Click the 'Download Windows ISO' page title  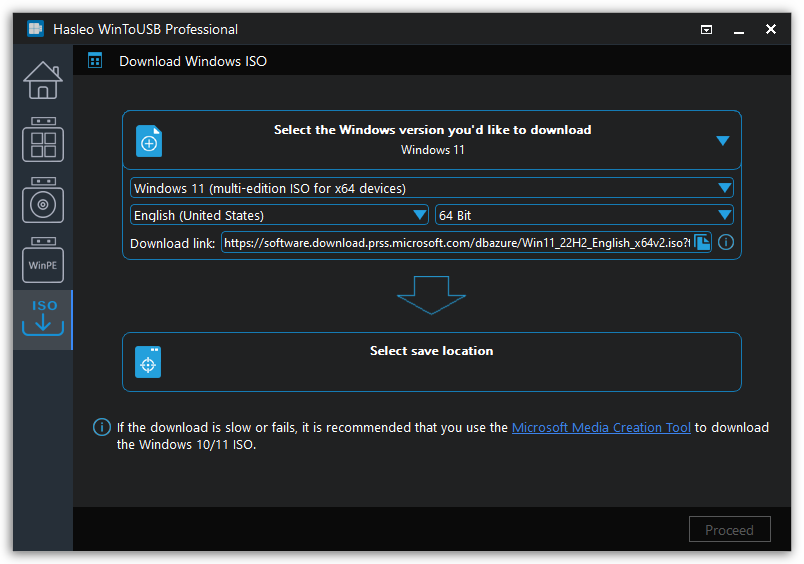point(193,61)
